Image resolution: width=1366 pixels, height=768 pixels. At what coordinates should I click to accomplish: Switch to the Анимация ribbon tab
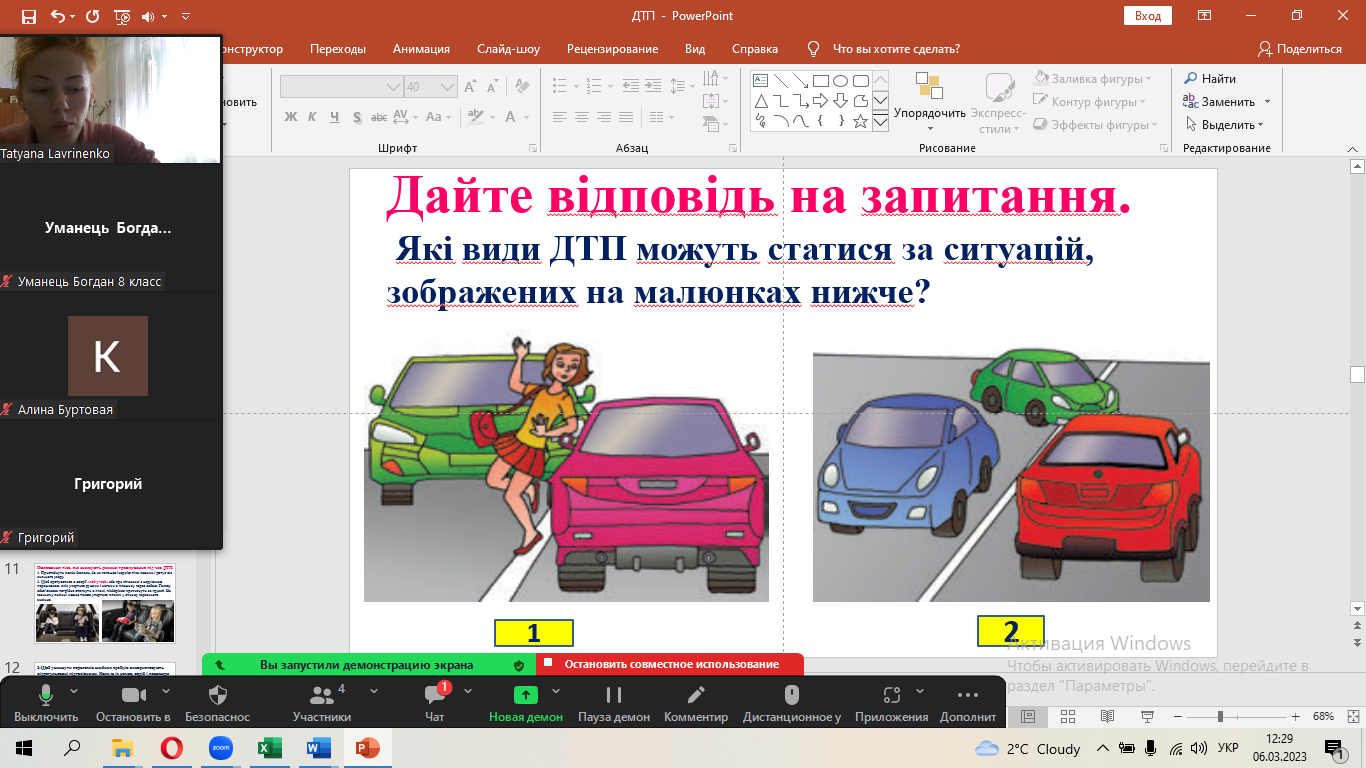[x=421, y=49]
